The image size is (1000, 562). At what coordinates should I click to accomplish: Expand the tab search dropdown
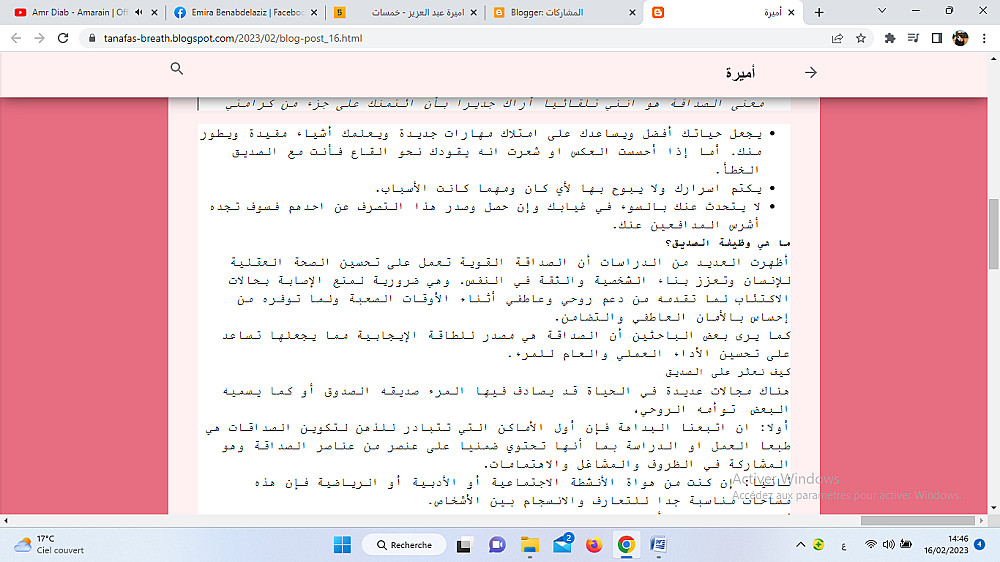pos(882,11)
